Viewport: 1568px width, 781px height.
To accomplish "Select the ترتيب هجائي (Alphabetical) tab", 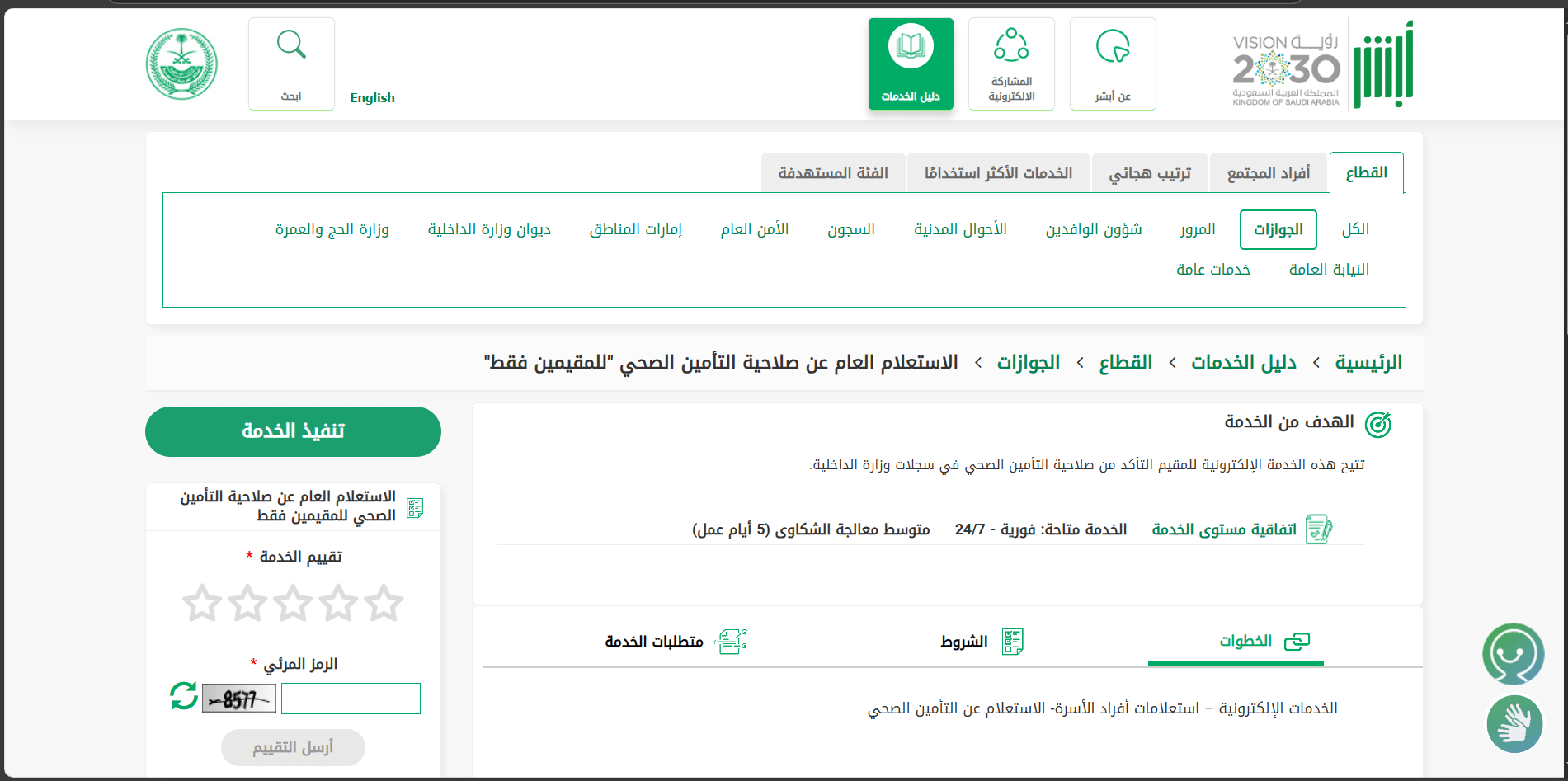I will coord(1150,173).
